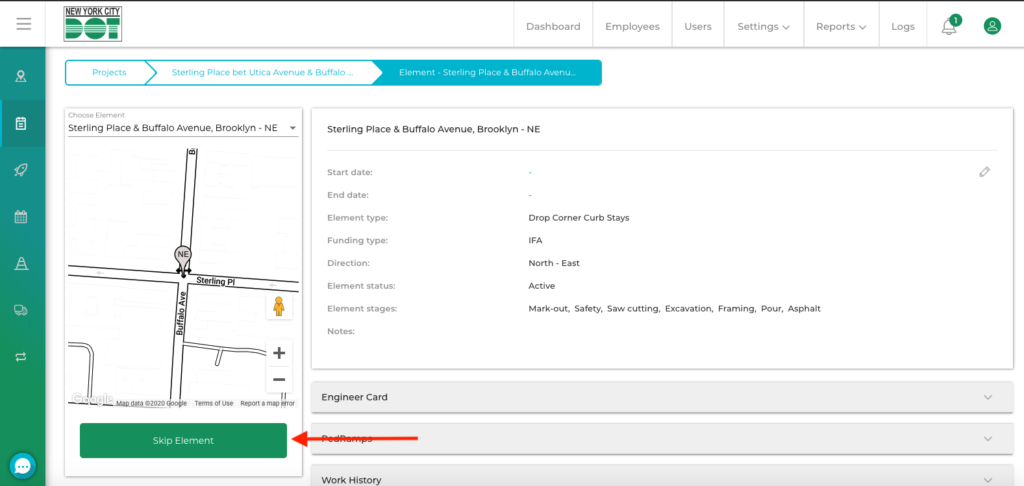The width and height of the screenshot is (1024, 486).
Task: Click the green user profile avatar
Action: click(992, 26)
